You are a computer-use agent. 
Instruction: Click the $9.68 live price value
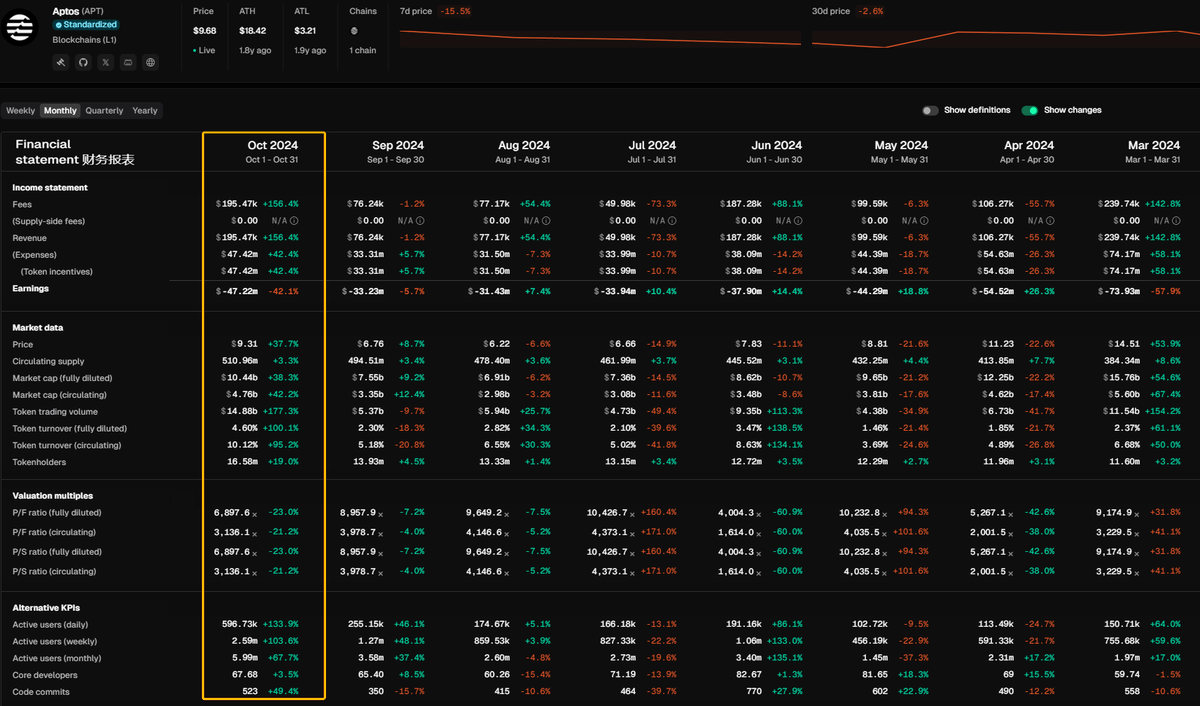tap(205, 30)
